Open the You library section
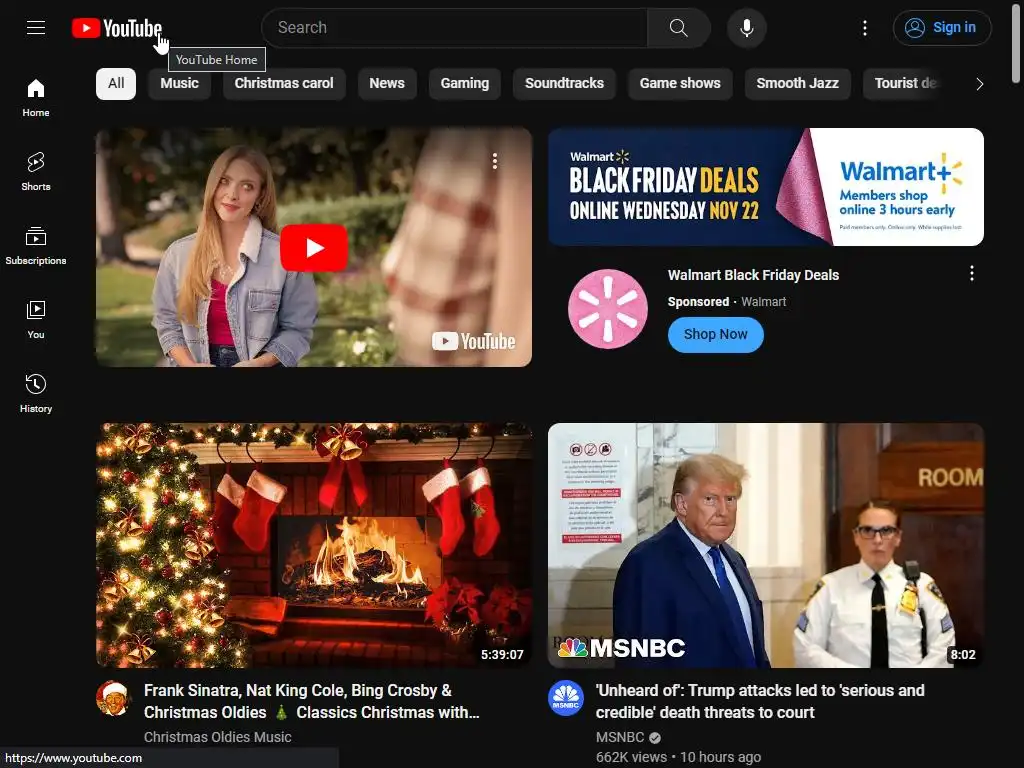The height and width of the screenshot is (768, 1024). (36, 319)
